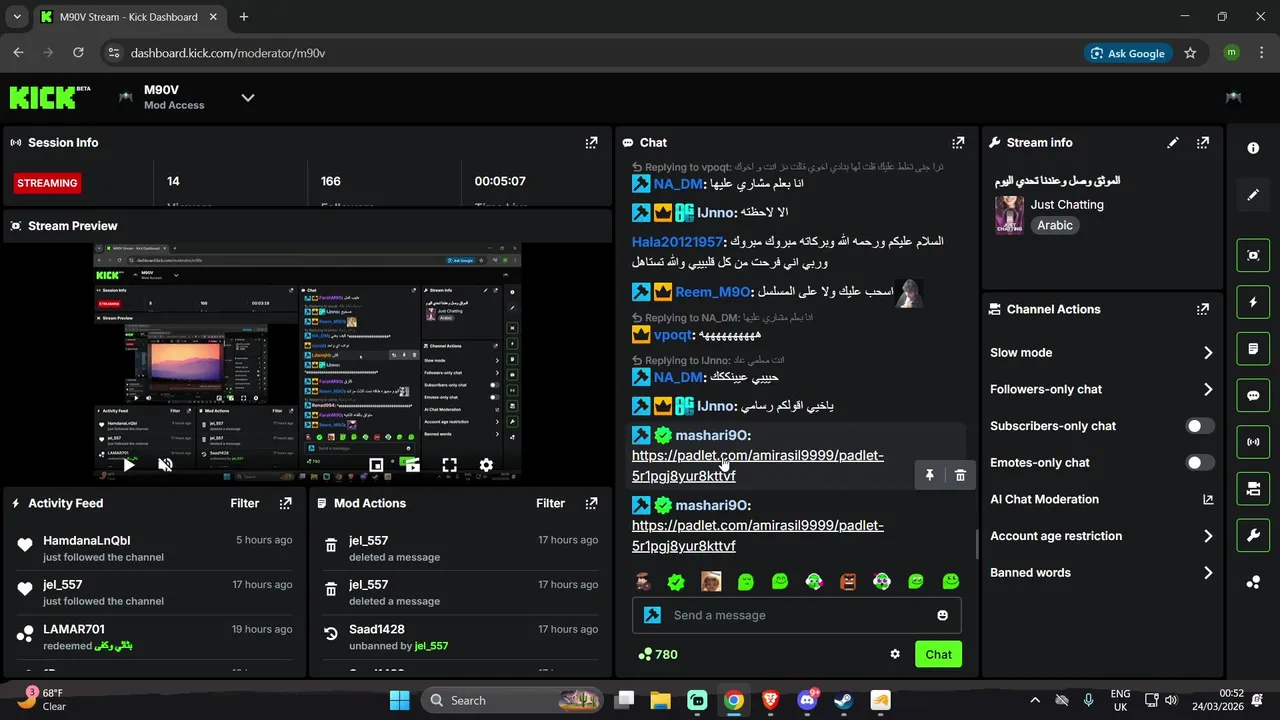Open chat settings gear icon
1280x720 pixels.
click(x=895, y=654)
